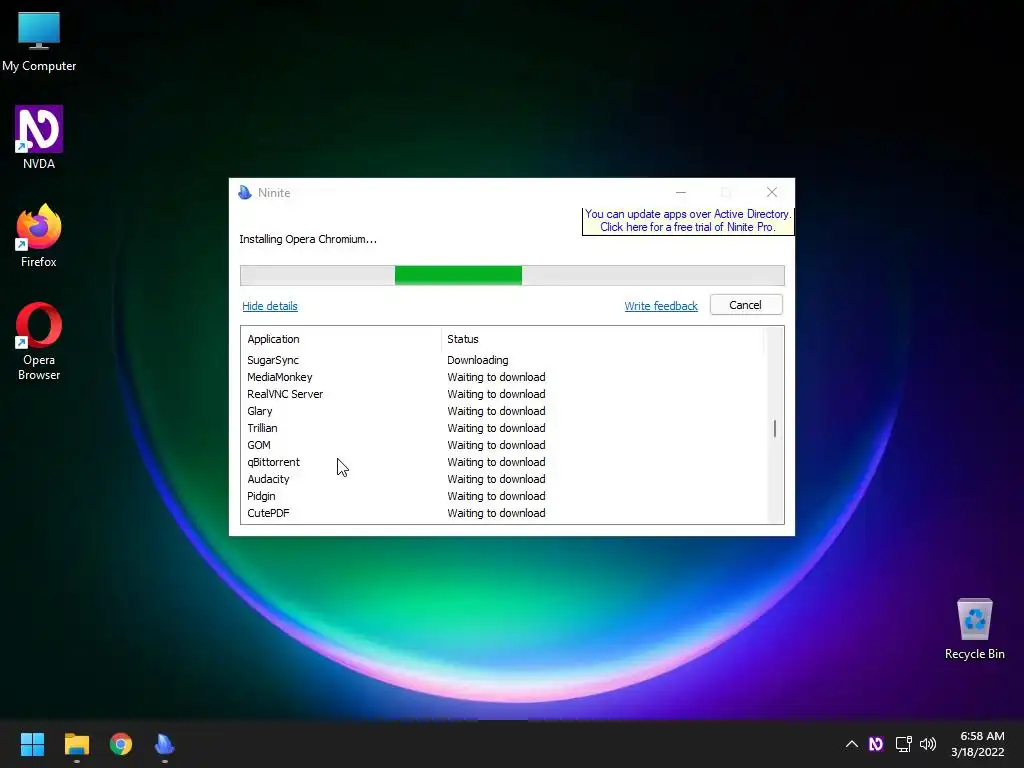Launch Google Chrome from the taskbar
This screenshot has width=1024, height=768.
click(121, 744)
